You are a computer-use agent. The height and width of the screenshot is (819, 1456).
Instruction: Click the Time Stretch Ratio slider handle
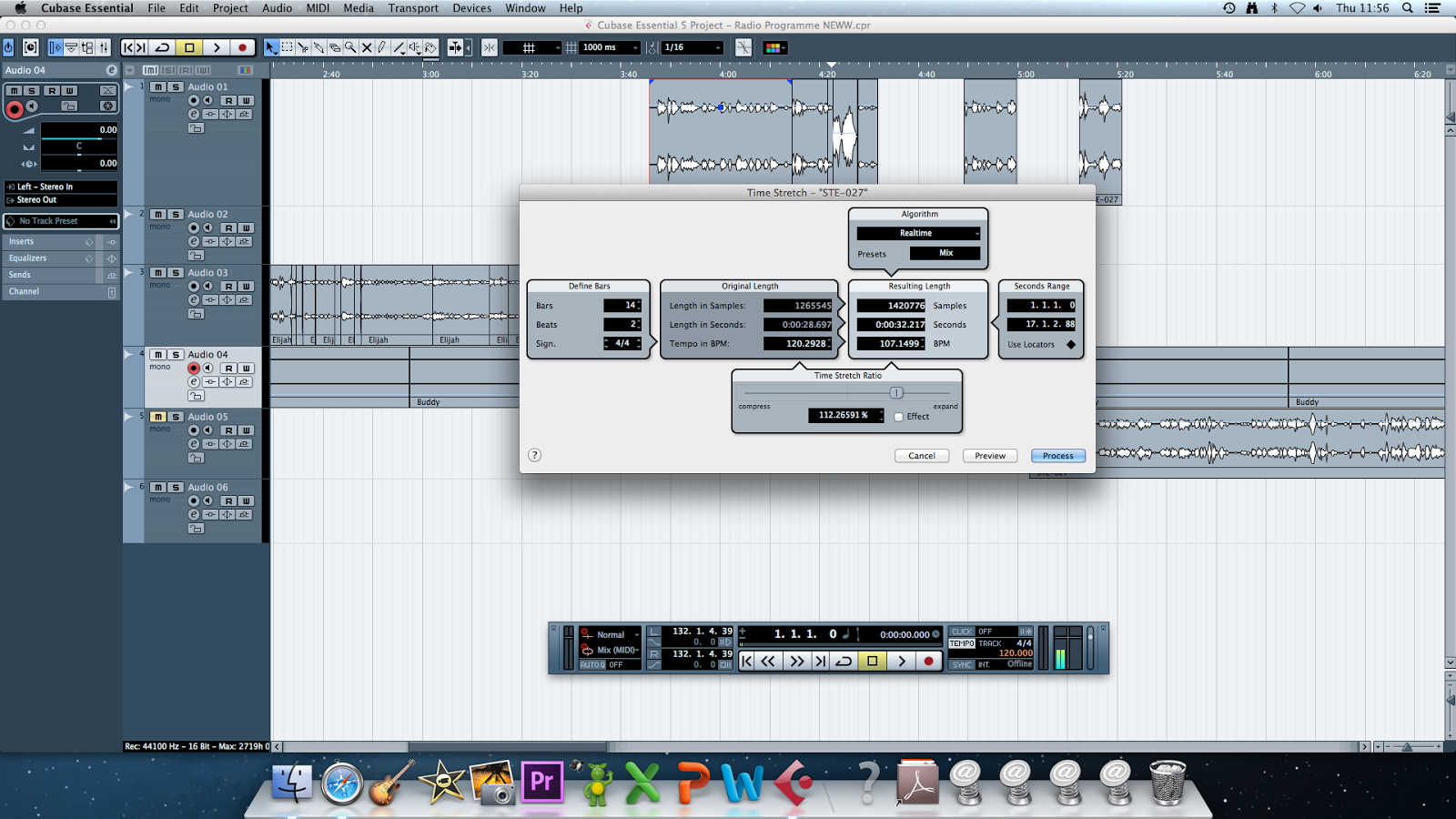click(x=896, y=393)
